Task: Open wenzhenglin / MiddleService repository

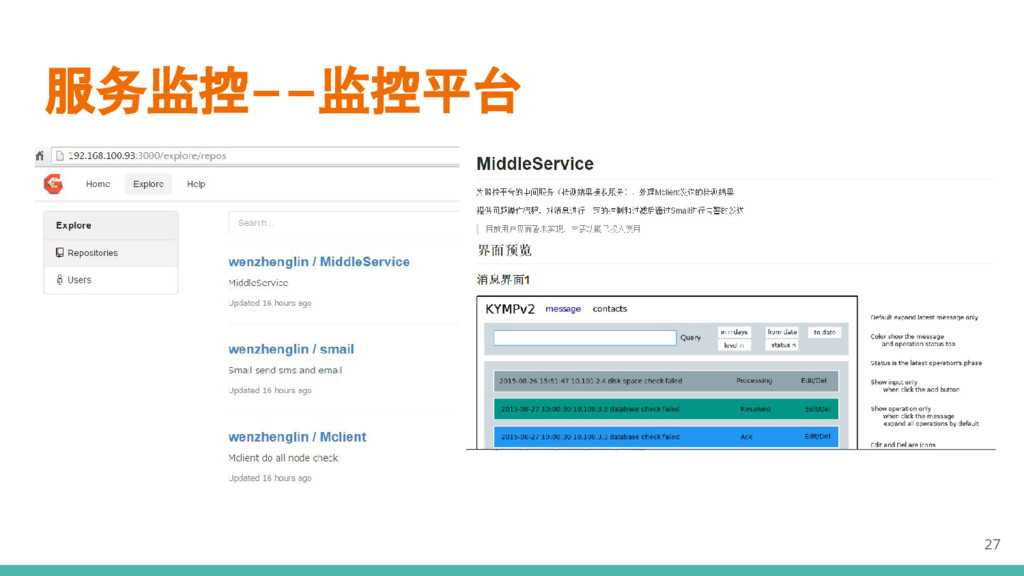Action: tap(319, 262)
